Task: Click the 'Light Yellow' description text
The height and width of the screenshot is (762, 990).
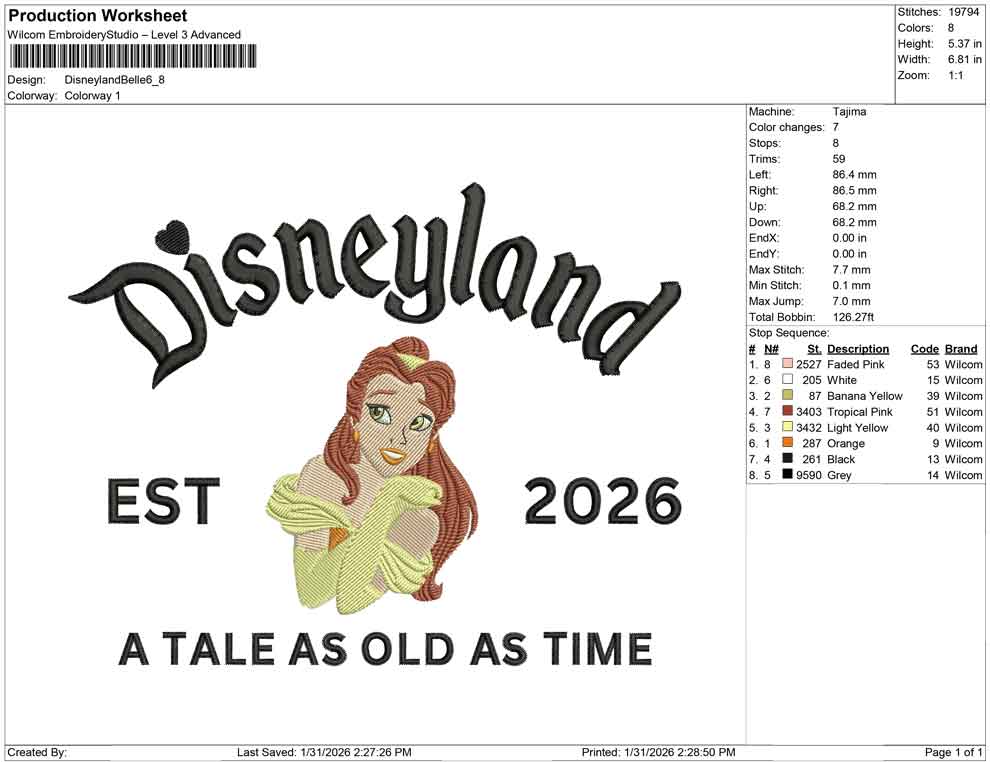Action: (x=857, y=427)
